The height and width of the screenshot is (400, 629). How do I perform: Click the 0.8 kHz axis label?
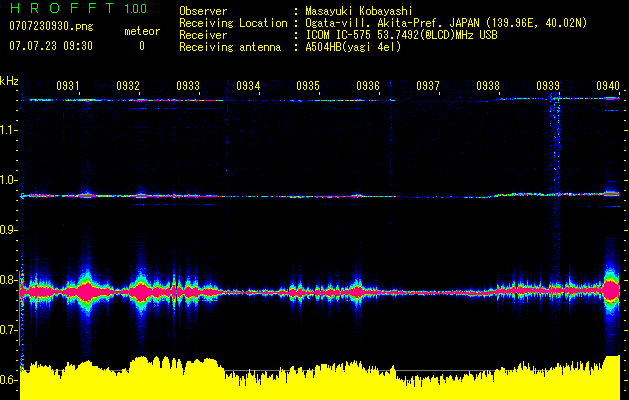pos(8,280)
